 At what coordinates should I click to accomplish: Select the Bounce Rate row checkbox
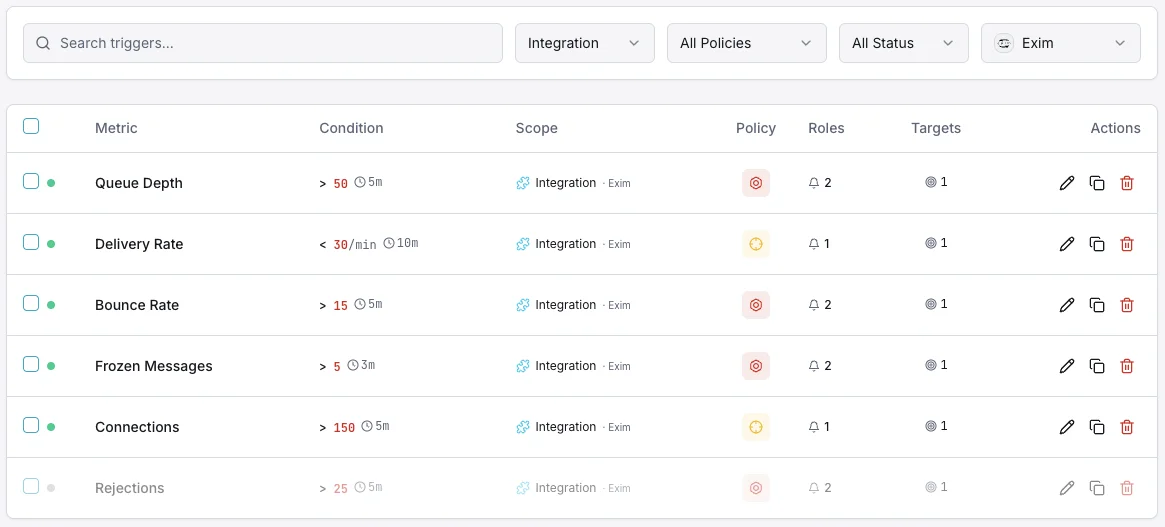[x=30, y=303]
